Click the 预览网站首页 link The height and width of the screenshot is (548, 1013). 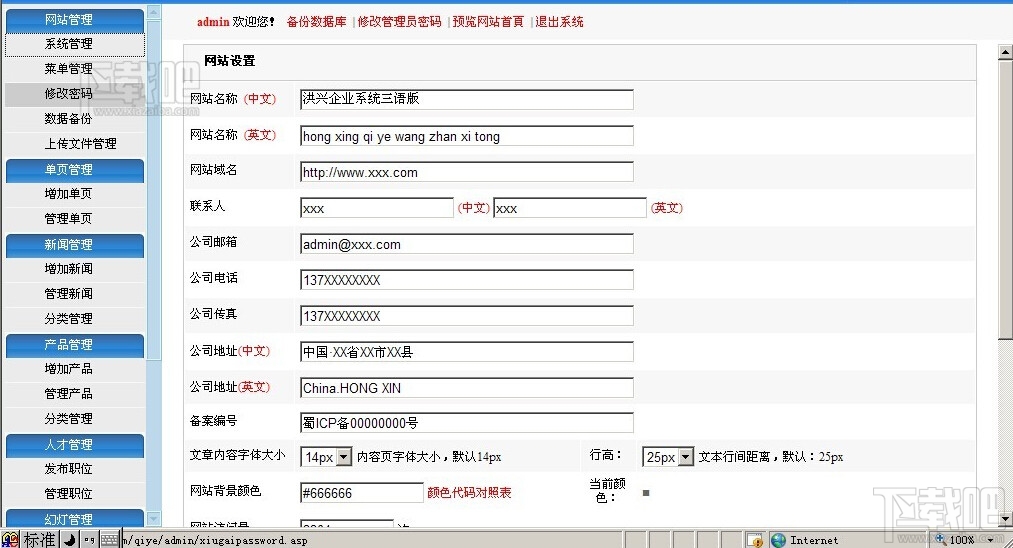tap(488, 22)
